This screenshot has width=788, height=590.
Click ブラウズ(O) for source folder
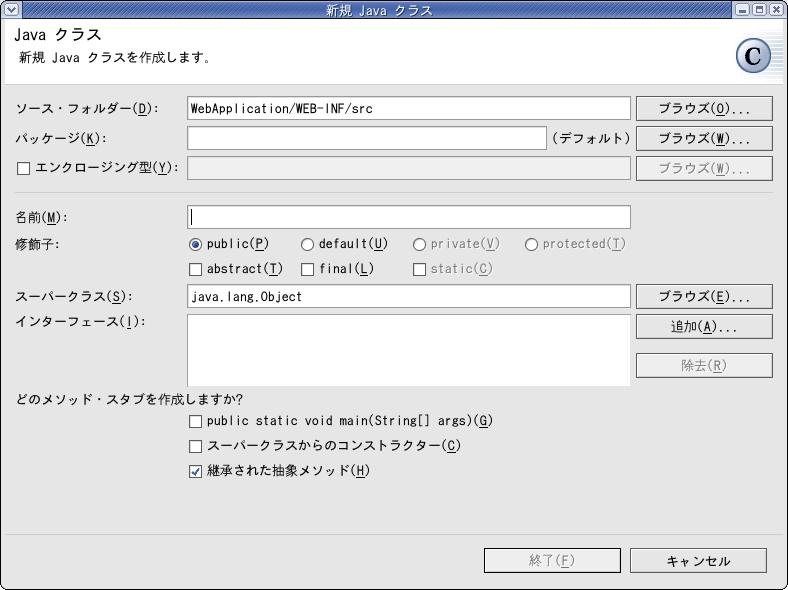(x=704, y=109)
